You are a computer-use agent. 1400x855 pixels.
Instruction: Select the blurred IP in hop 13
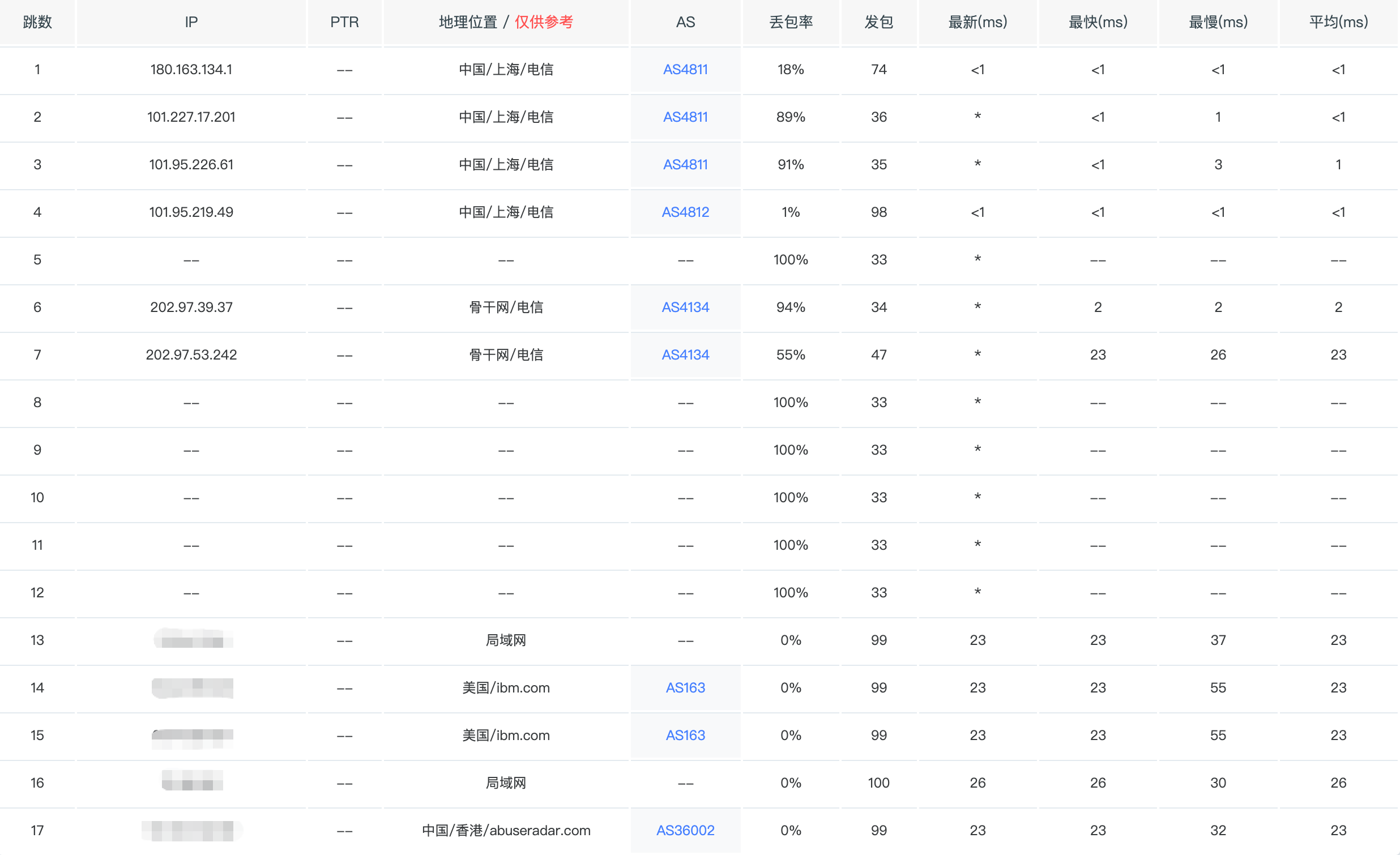[x=193, y=640]
